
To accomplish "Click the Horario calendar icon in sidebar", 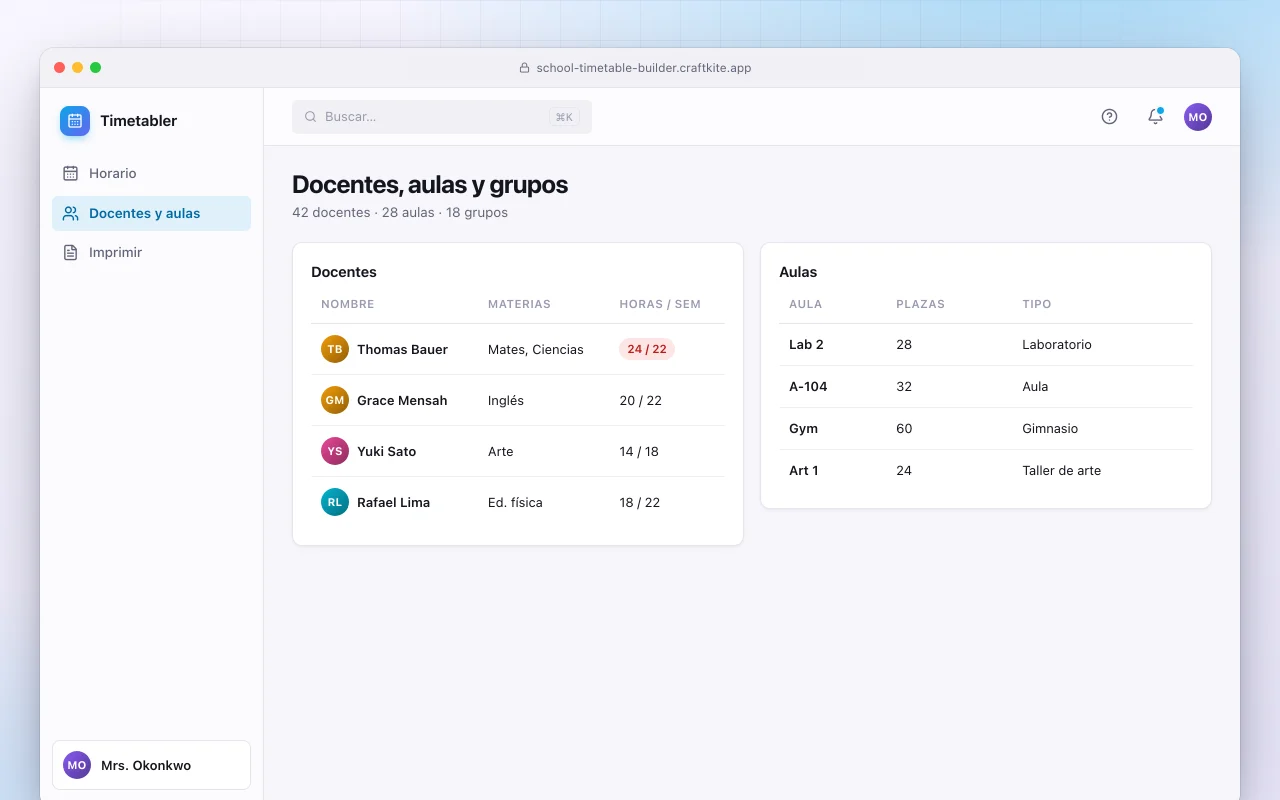I will point(70,173).
